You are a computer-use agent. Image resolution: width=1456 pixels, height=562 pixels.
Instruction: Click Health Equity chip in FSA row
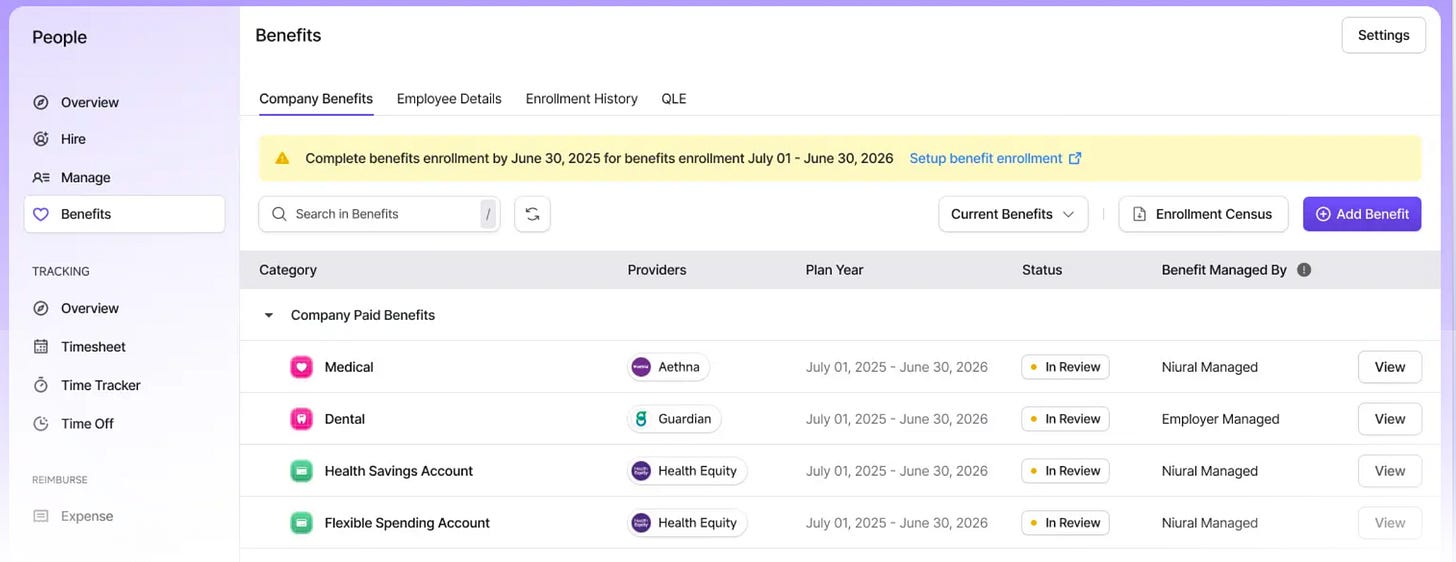click(x=687, y=523)
